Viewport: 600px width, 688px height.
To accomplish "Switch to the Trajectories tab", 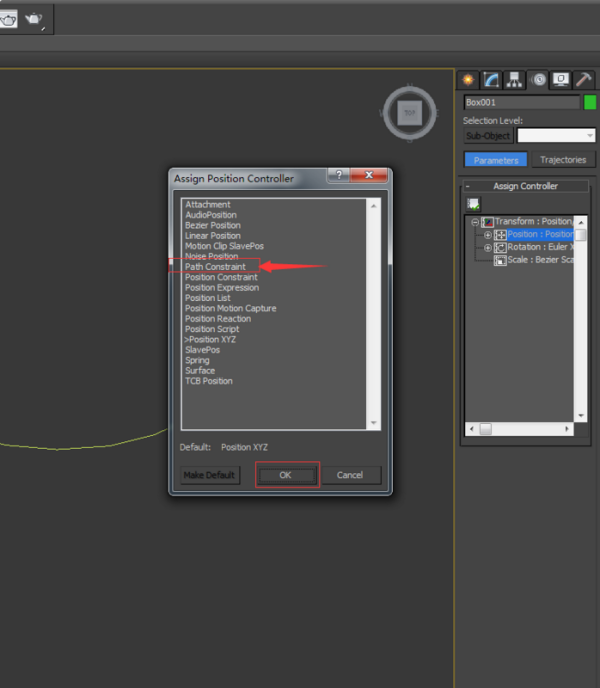I will point(563,160).
